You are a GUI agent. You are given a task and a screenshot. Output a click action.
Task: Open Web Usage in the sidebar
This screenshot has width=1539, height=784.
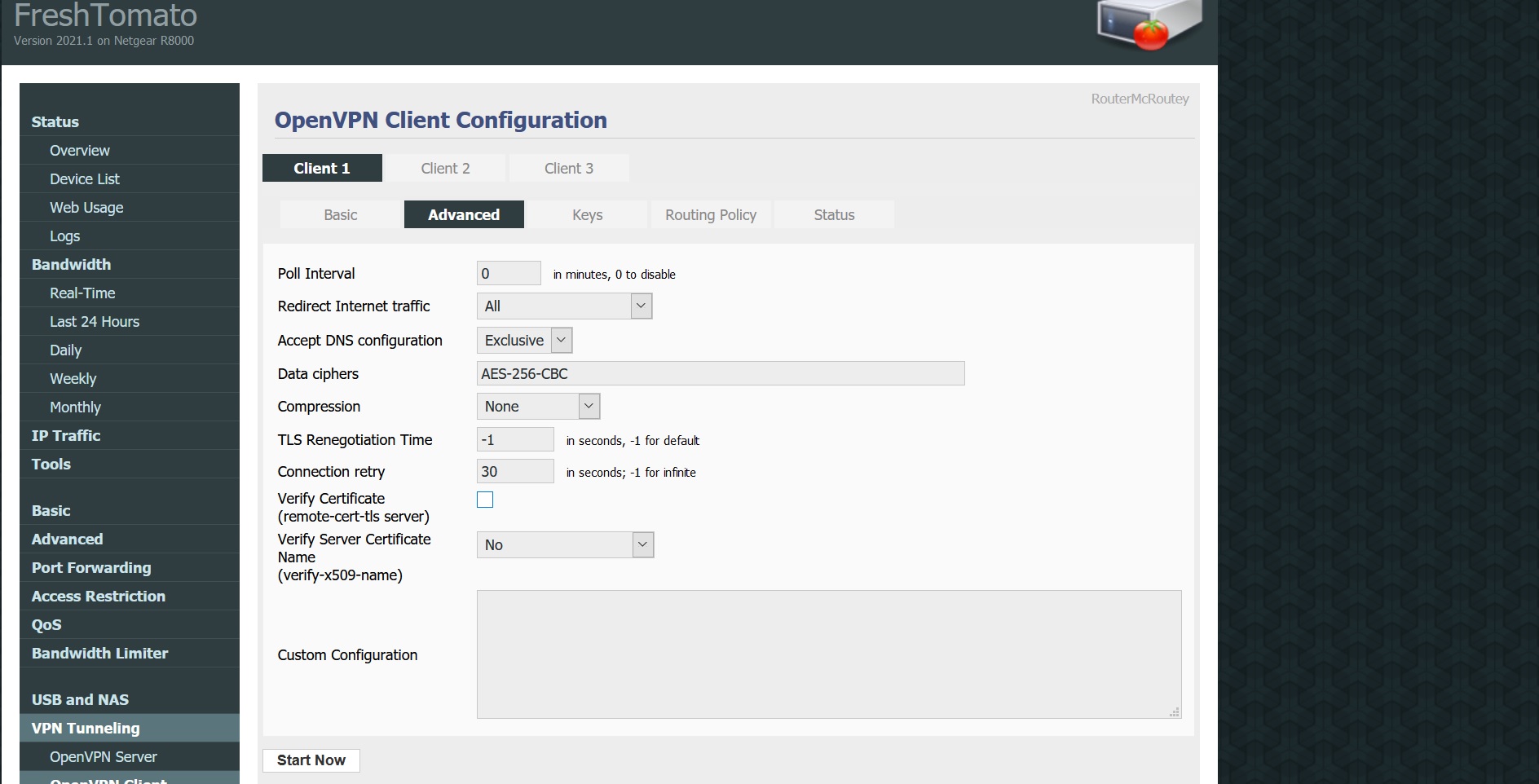pyautogui.click(x=130, y=208)
